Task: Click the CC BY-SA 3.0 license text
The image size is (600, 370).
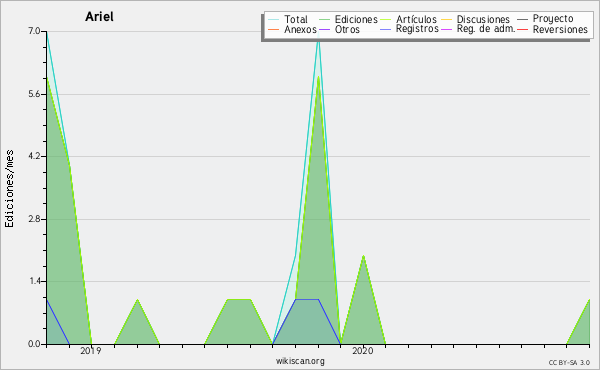Action: pos(569,362)
